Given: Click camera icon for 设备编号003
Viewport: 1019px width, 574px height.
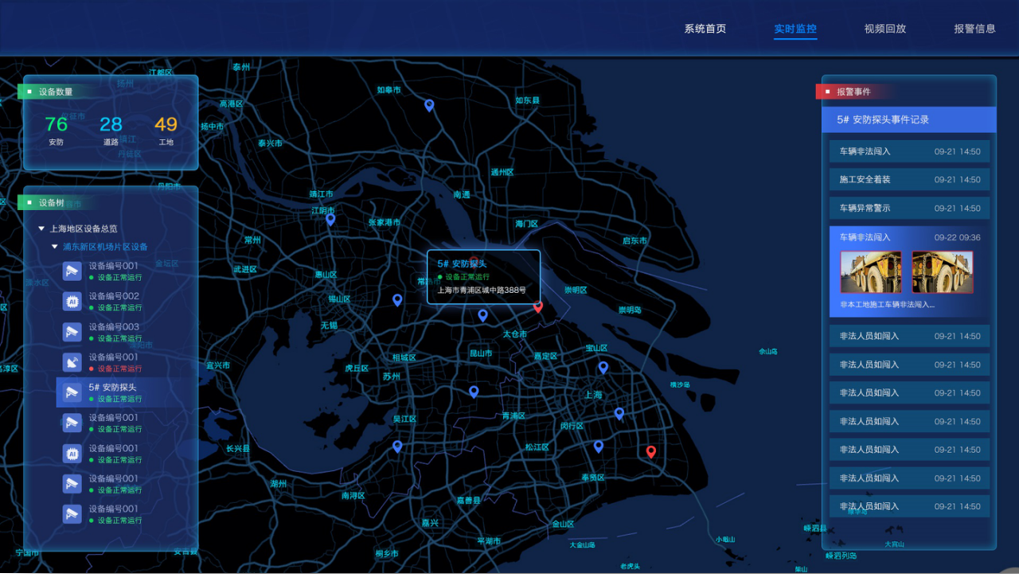Looking at the screenshot, I should [x=72, y=332].
